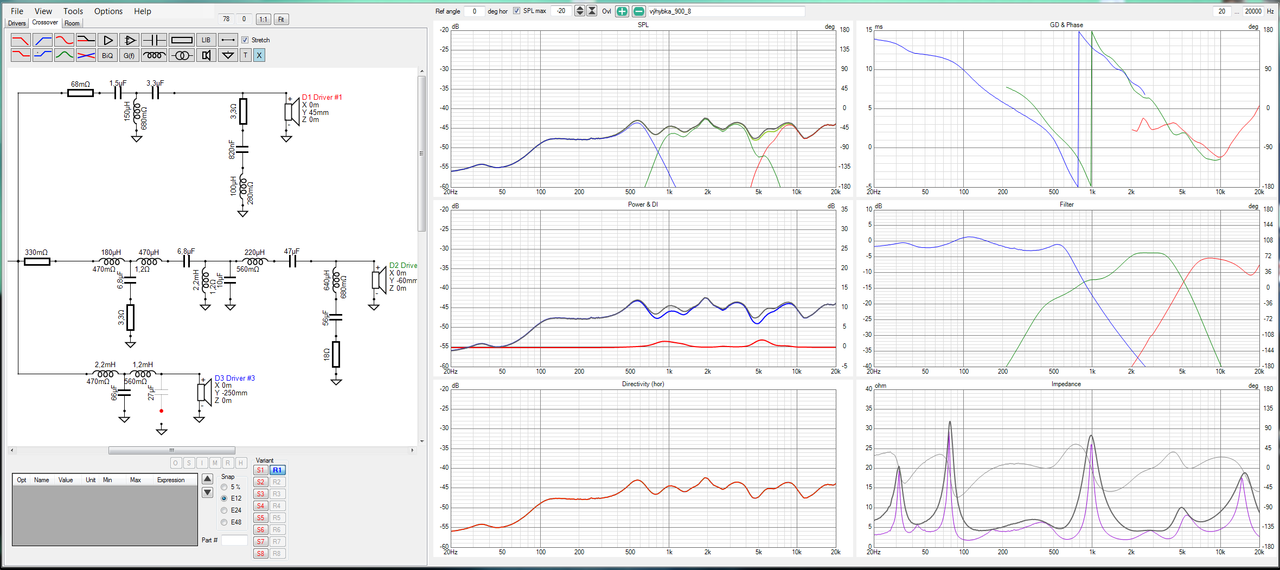Set schematic zoom to 1:1
Screen dimensions: 1280x570
tap(263, 19)
